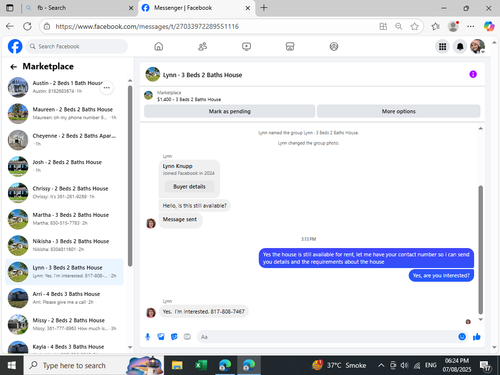
Task: Click the chat messages scrollbar
Action: (x=481, y=250)
